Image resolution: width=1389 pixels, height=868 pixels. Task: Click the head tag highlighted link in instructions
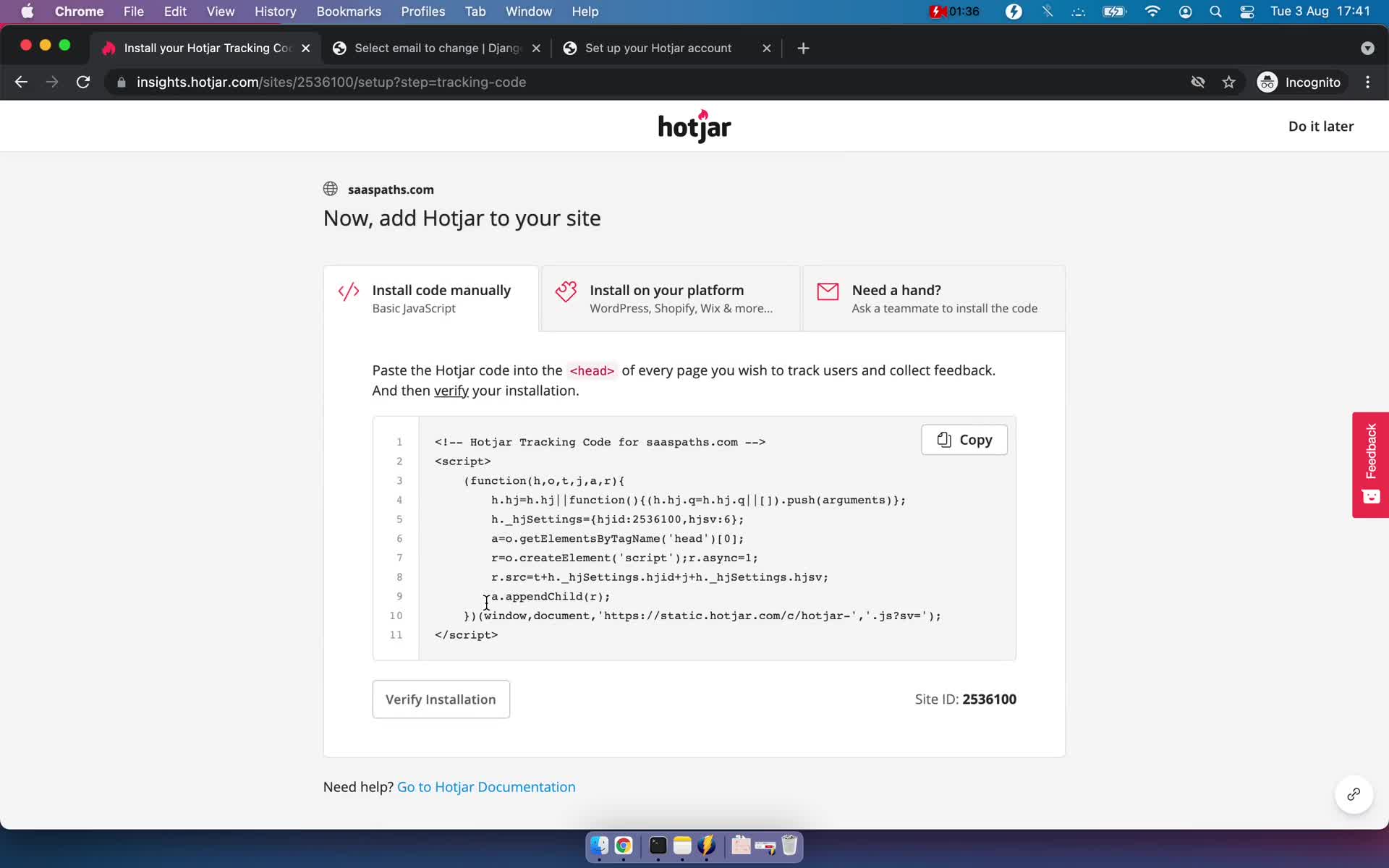pos(591,370)
